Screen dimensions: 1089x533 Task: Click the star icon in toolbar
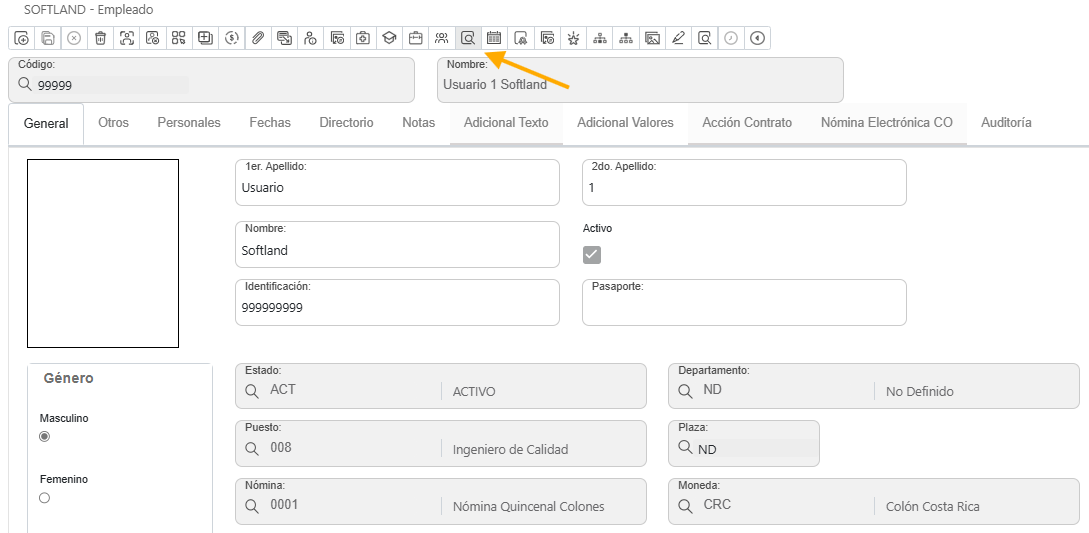click(573, 38)
